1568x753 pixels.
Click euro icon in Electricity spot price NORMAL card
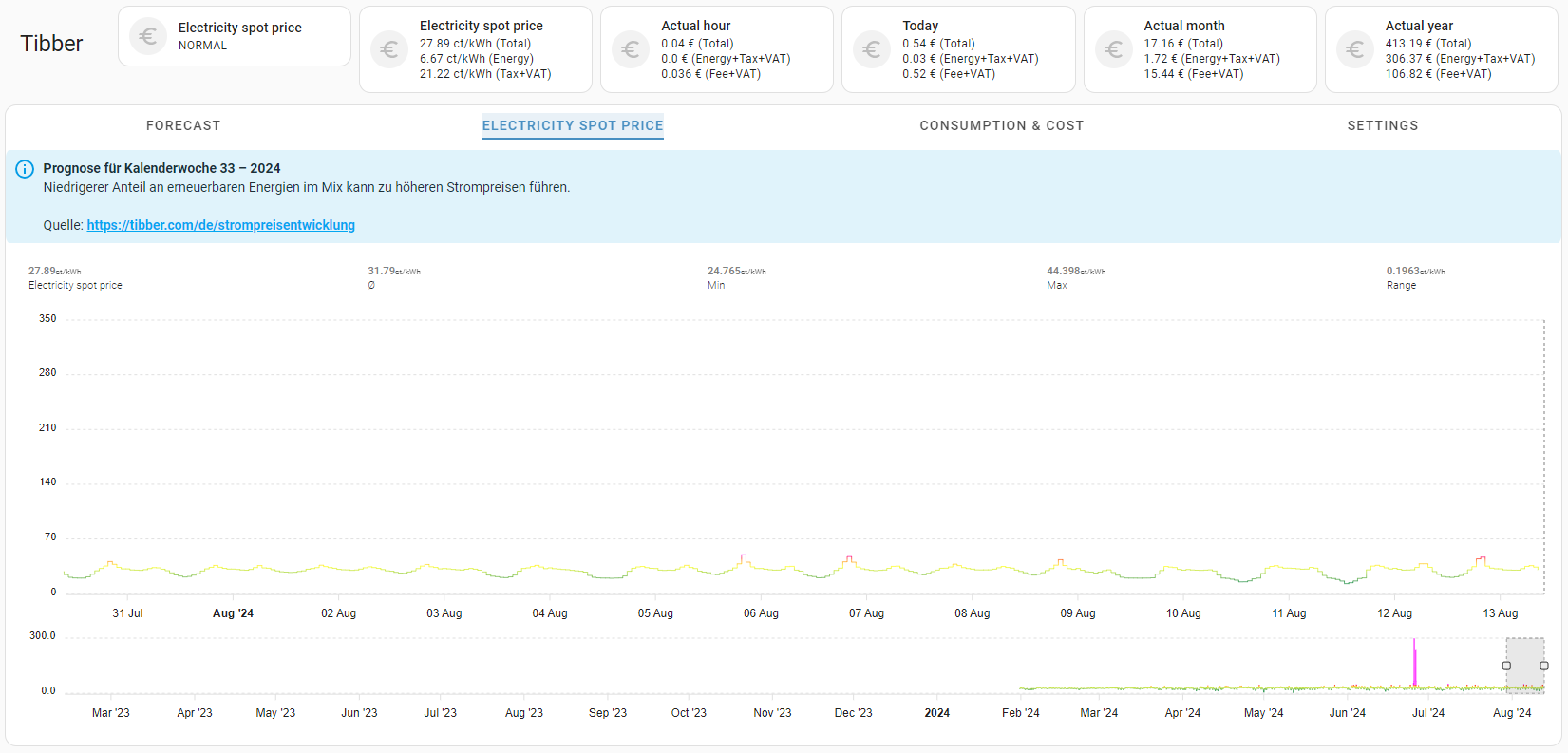(148, 36)
